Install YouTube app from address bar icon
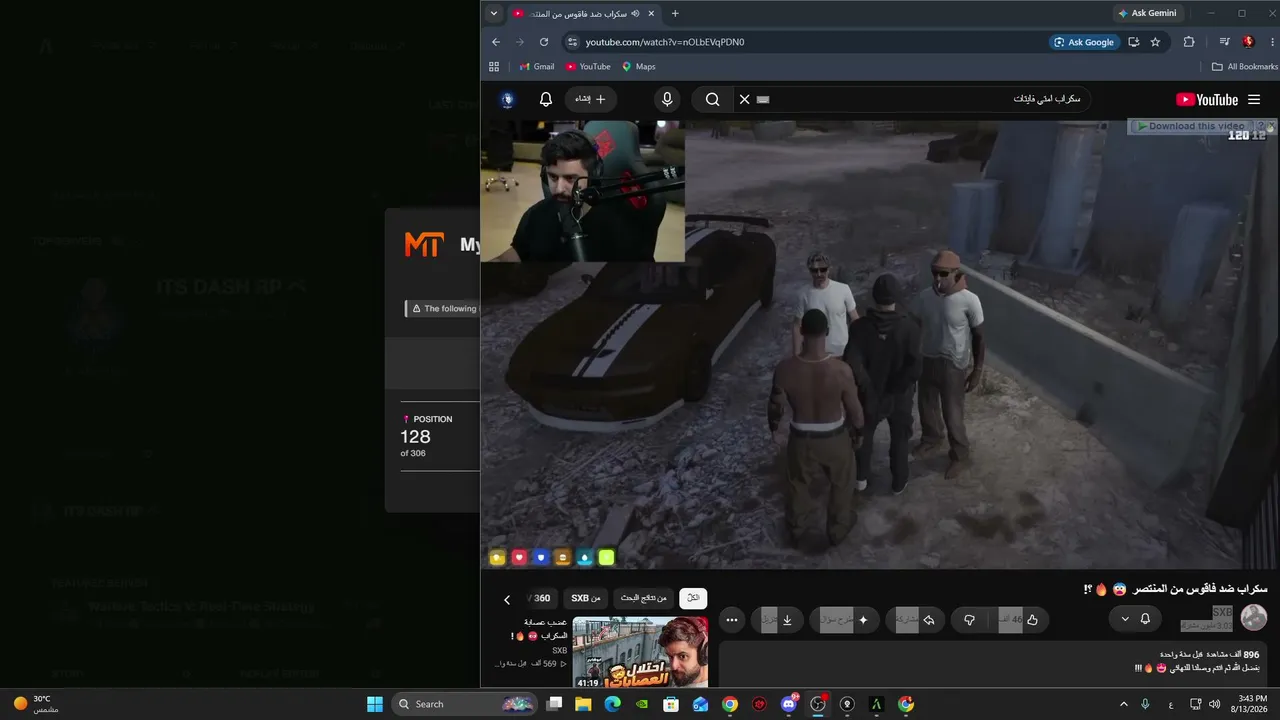 coord(1133,42)
